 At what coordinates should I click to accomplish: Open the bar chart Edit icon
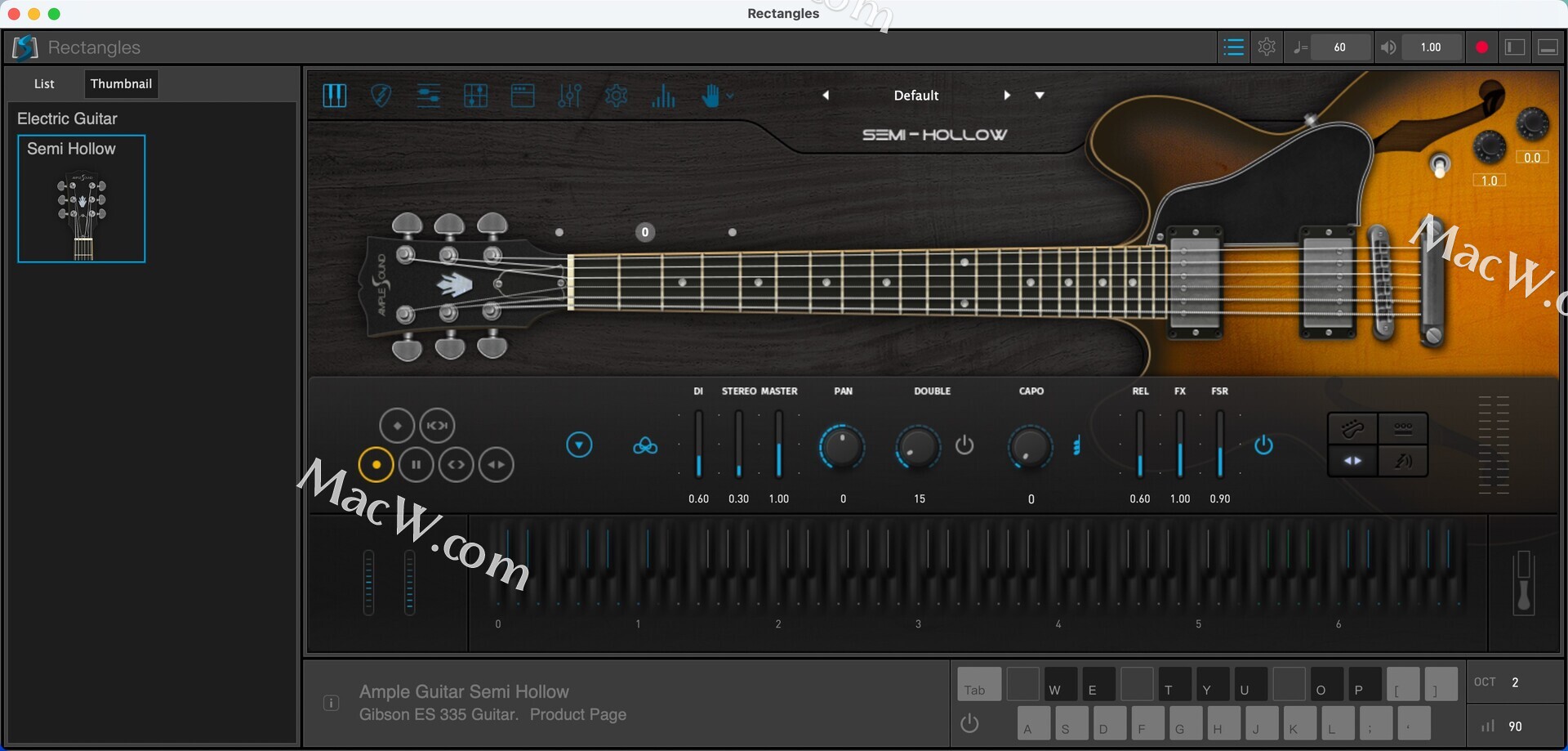click(663, 96)
